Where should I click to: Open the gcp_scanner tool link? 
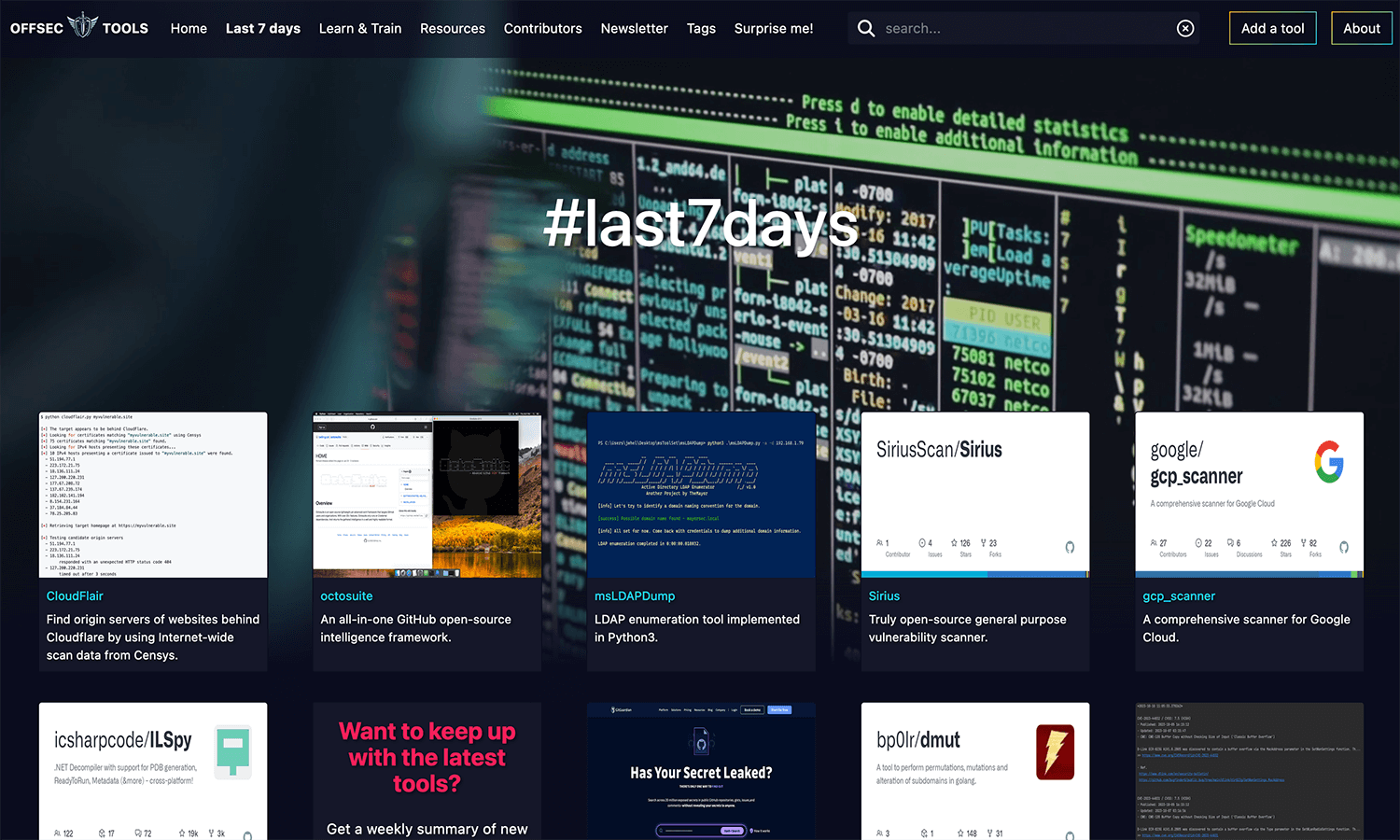[1179, 595]
